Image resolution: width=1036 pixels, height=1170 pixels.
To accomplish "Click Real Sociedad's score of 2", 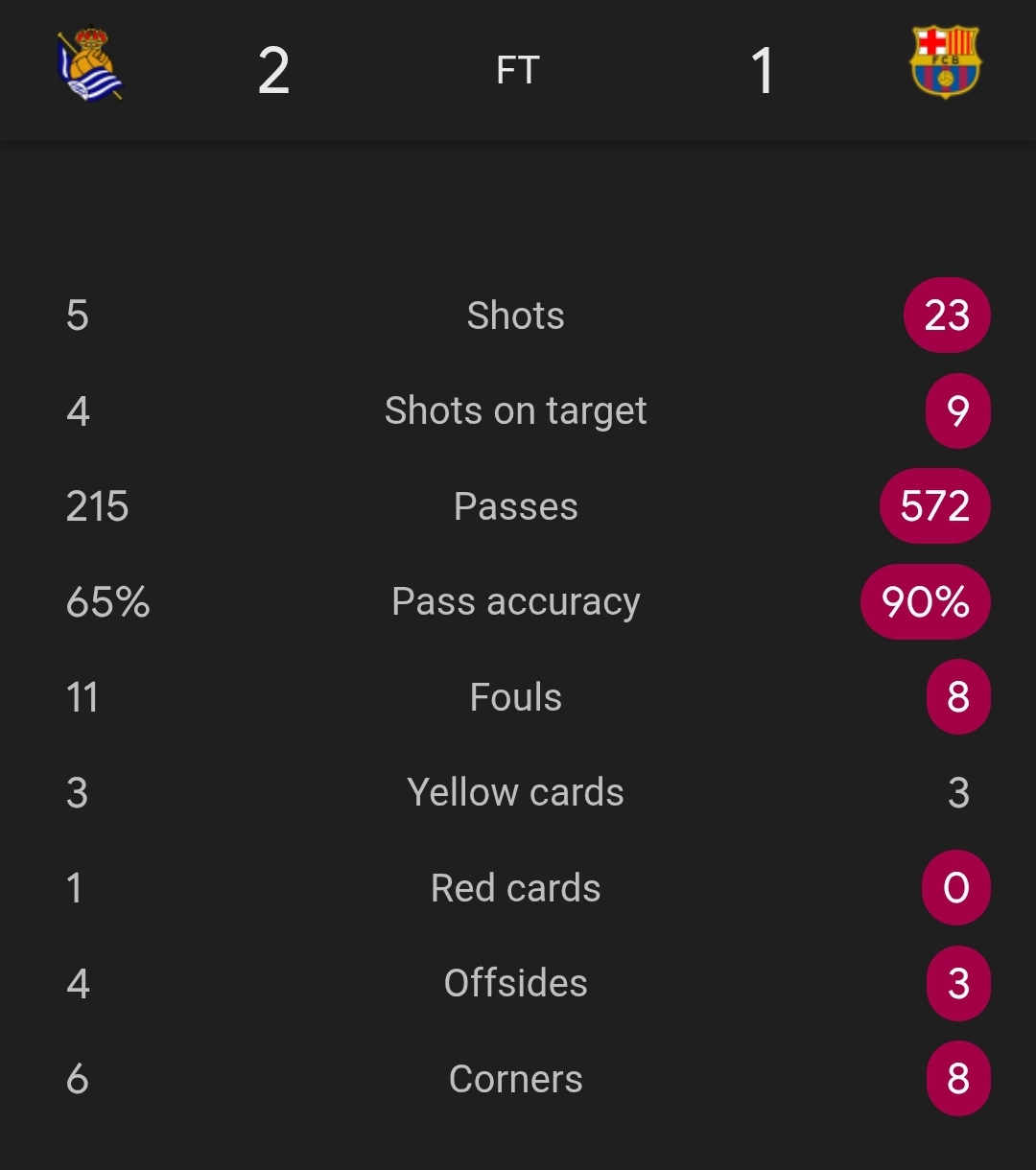I will pyautogui.click(x=273, y=71).
